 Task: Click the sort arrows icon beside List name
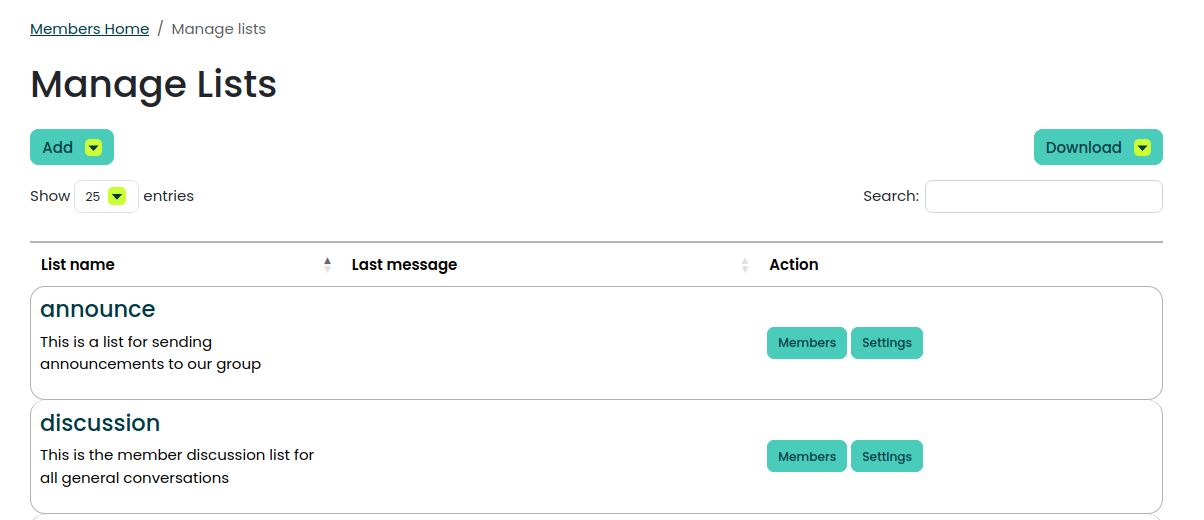pyautogui.click(x=327, y=265)
